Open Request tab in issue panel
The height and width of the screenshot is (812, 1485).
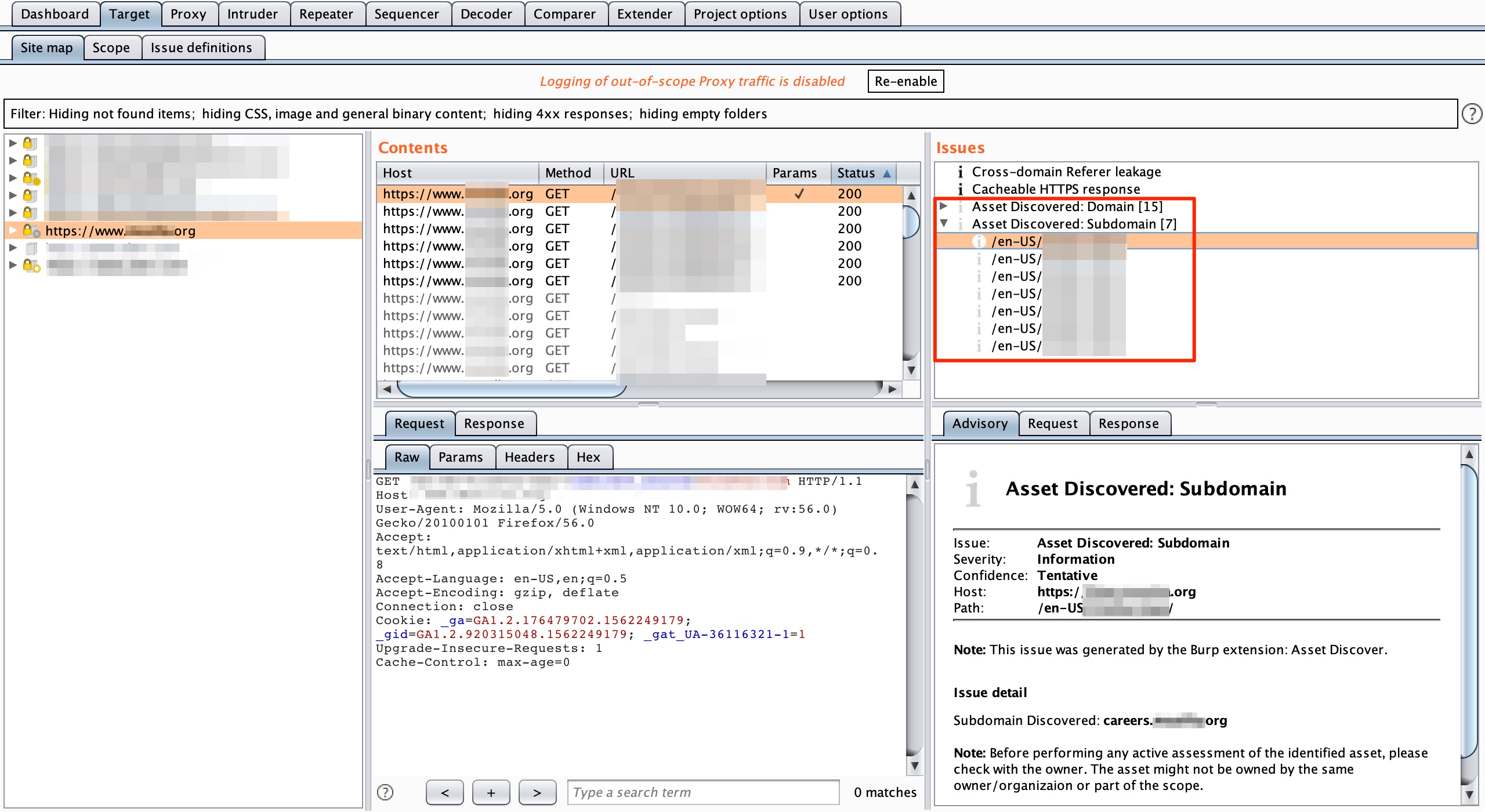click(x=1052, y=423)
